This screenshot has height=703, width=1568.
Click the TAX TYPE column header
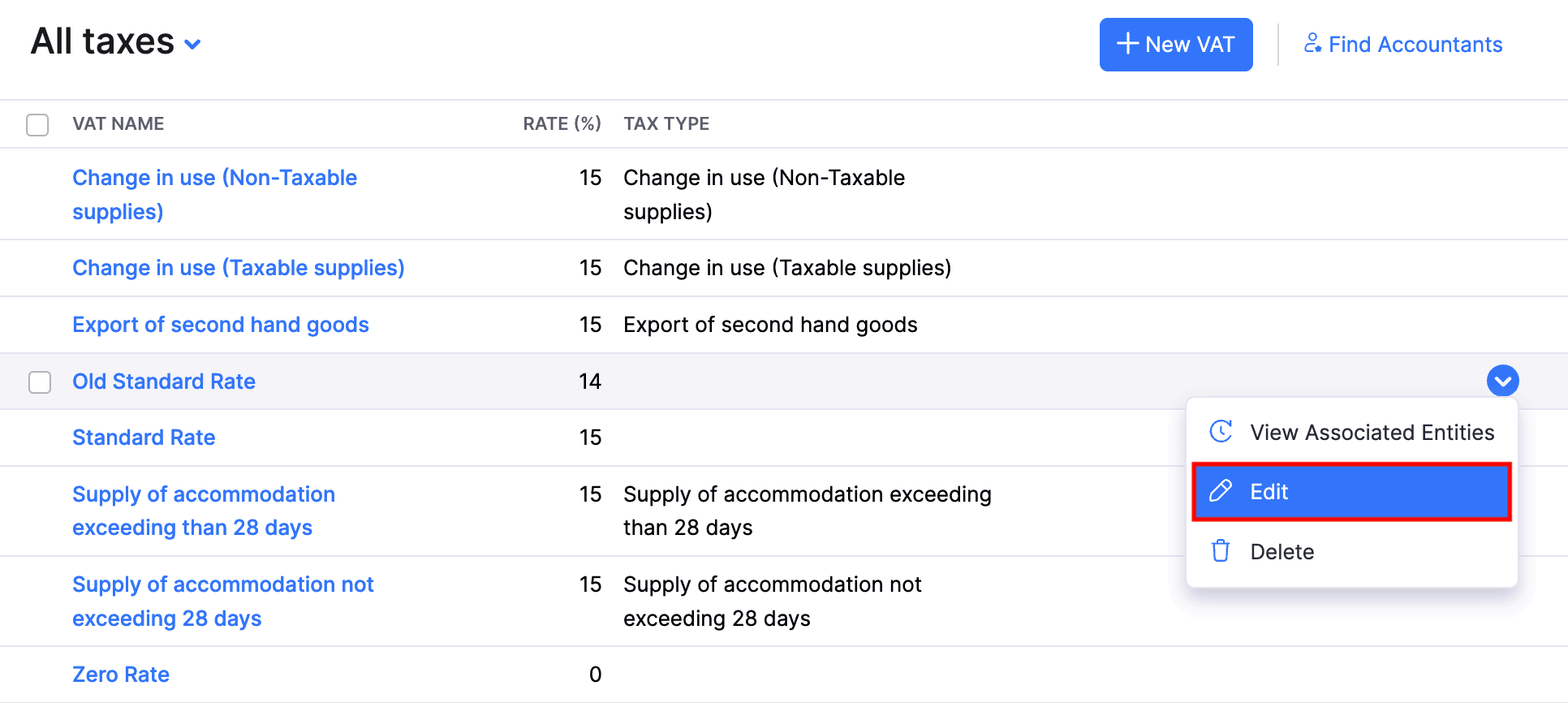pyautogui.click(x=666, y=123)
